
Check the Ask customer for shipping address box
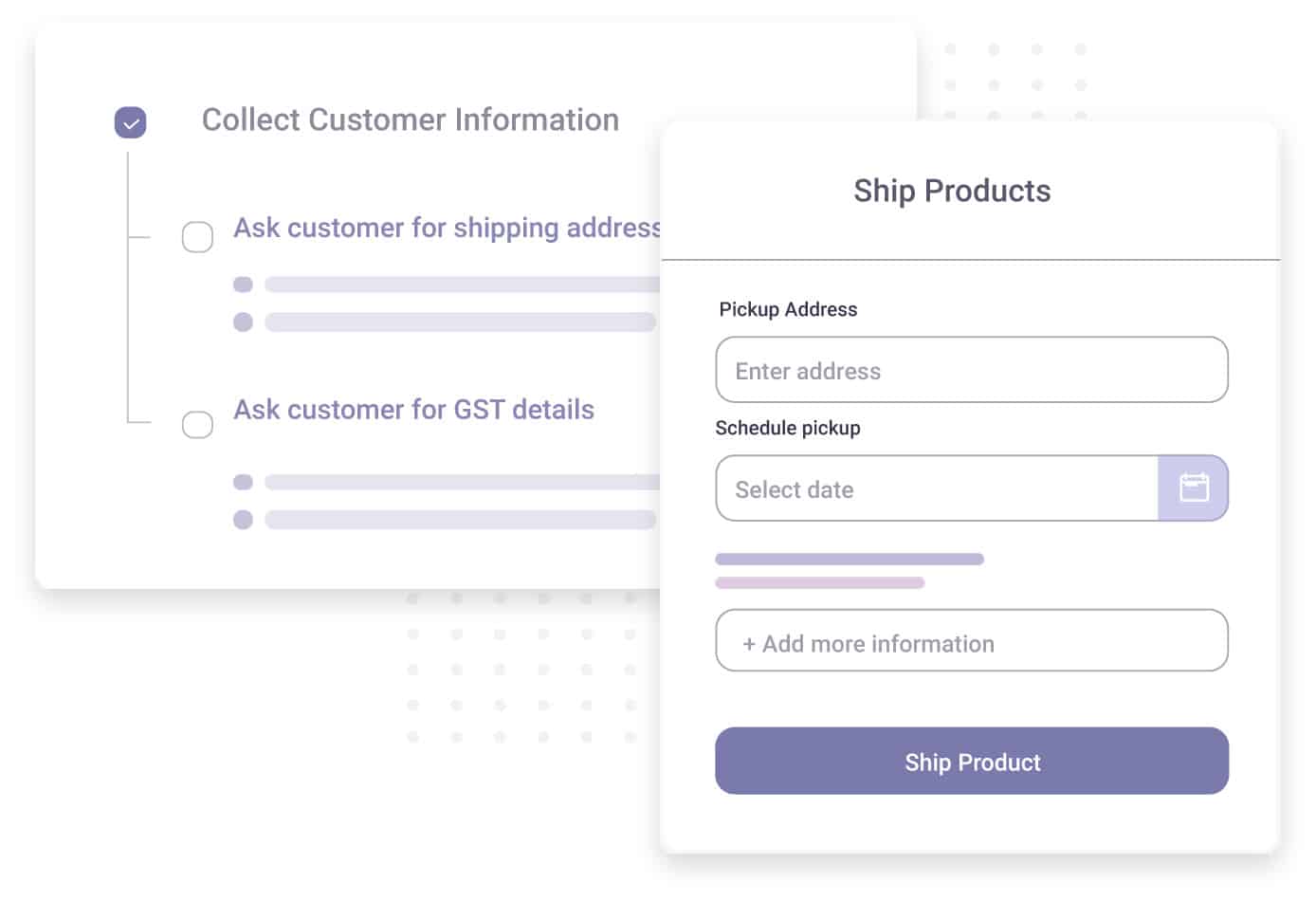[197, 237]
